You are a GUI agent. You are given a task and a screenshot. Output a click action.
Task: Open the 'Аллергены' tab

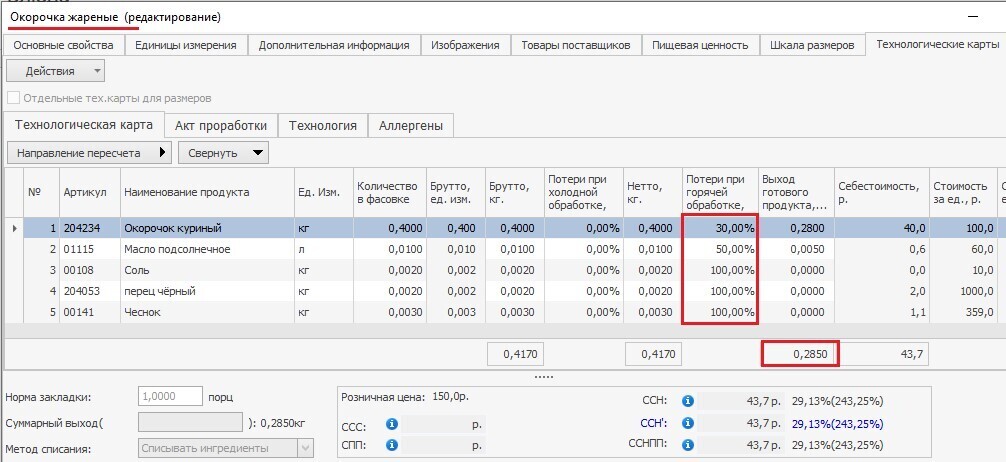pyautogui.click(x=411, y=125)
